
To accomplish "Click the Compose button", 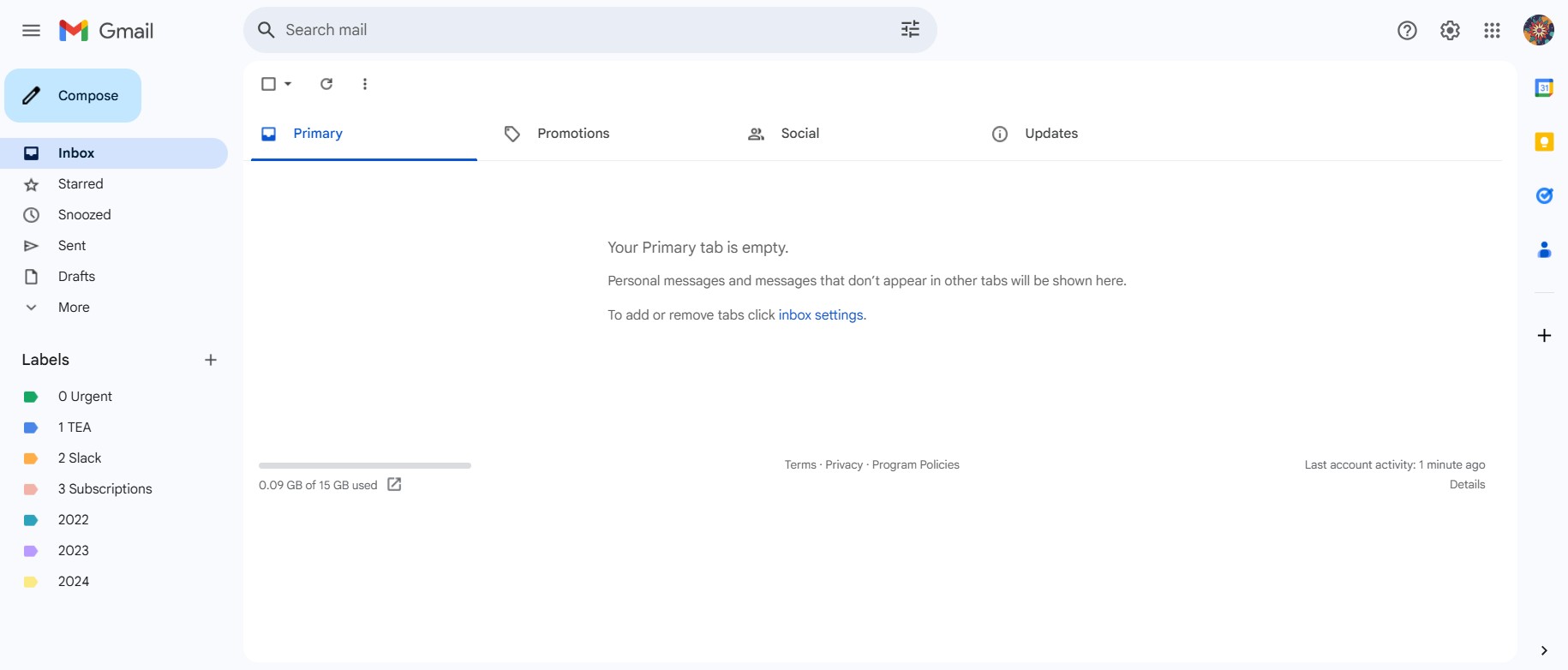I will pos(73,96).
